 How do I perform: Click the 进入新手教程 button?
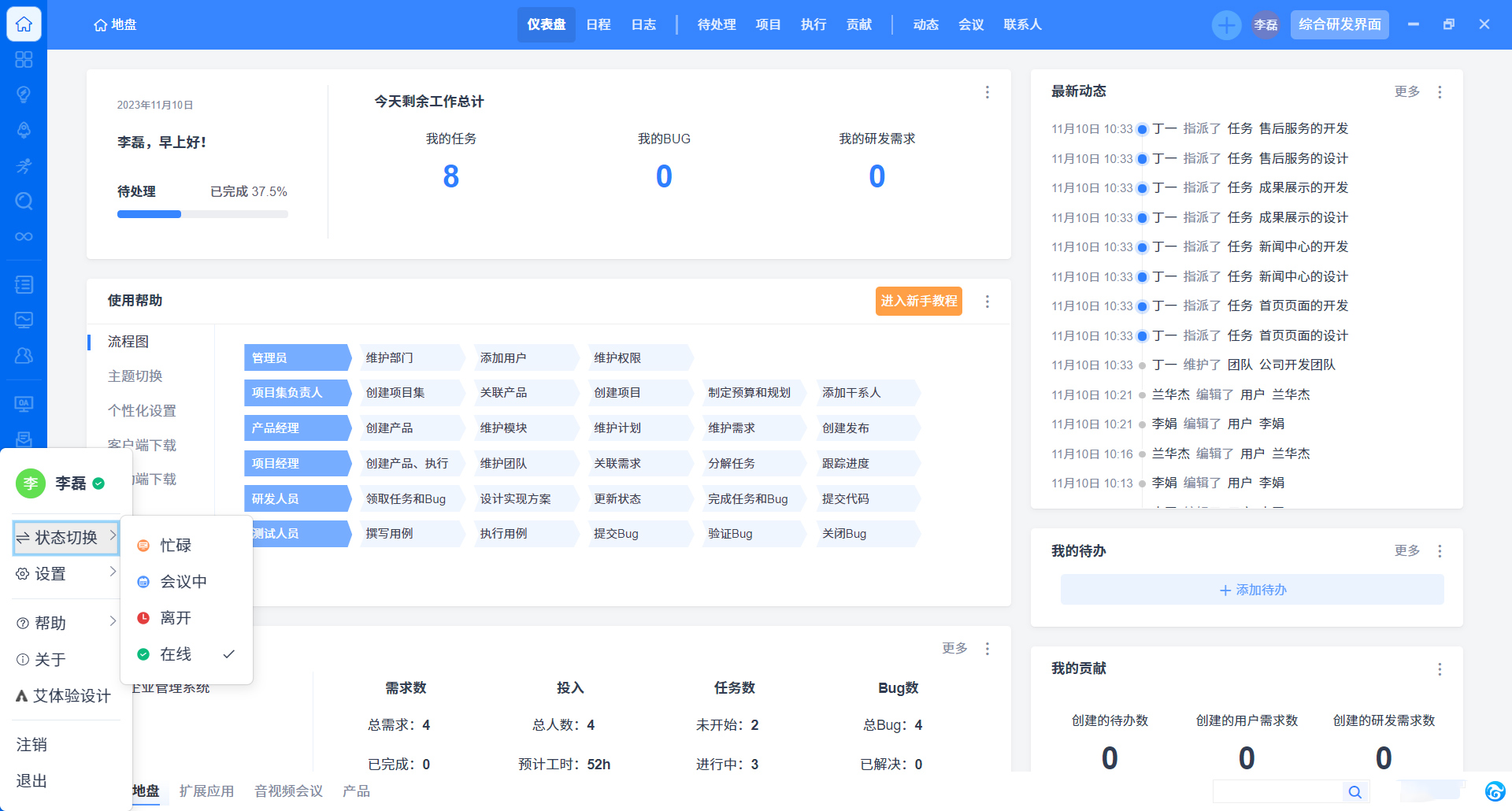(x=918, y=301)
